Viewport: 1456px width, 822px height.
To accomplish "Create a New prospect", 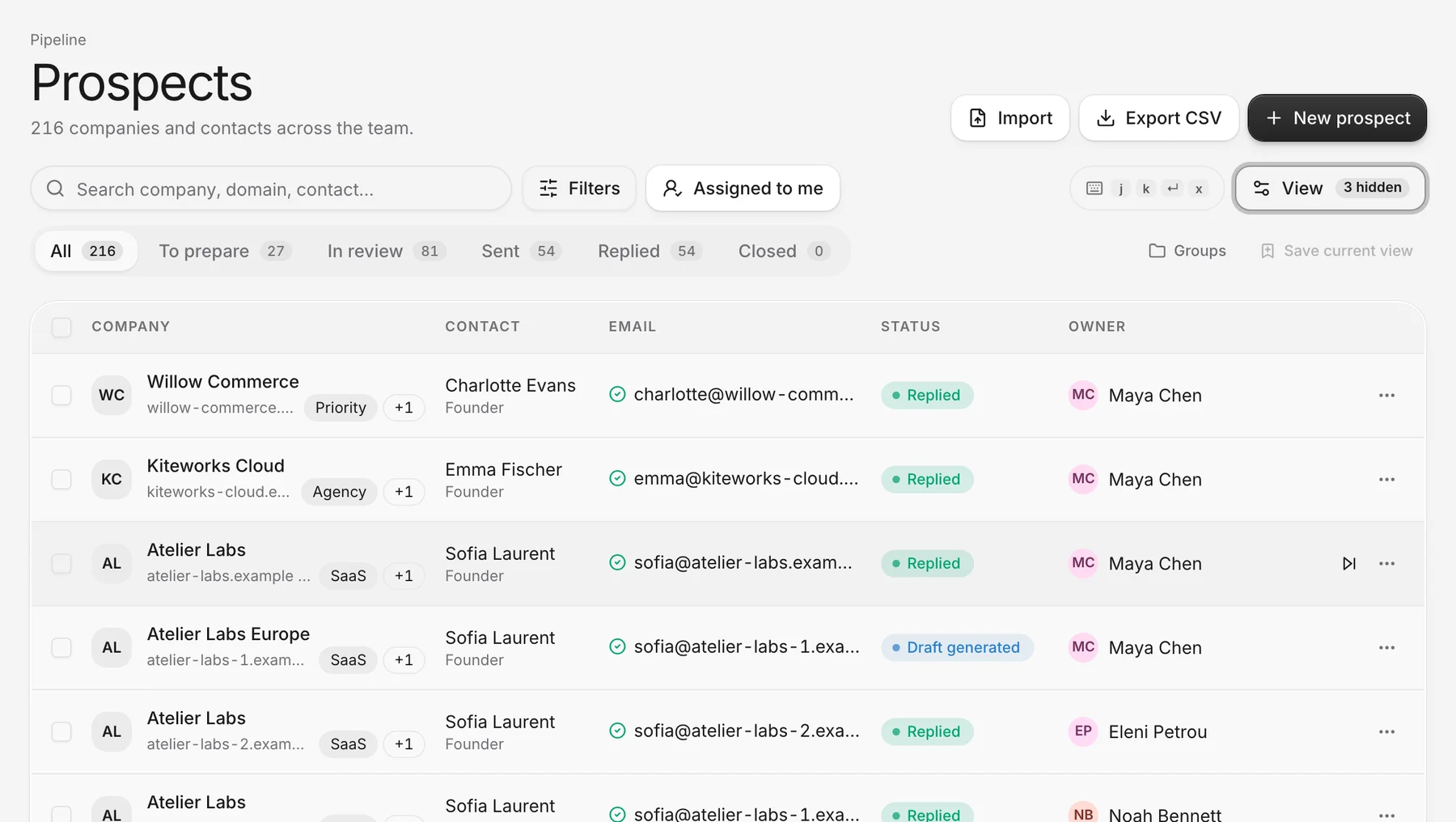I will (1337, 118).
